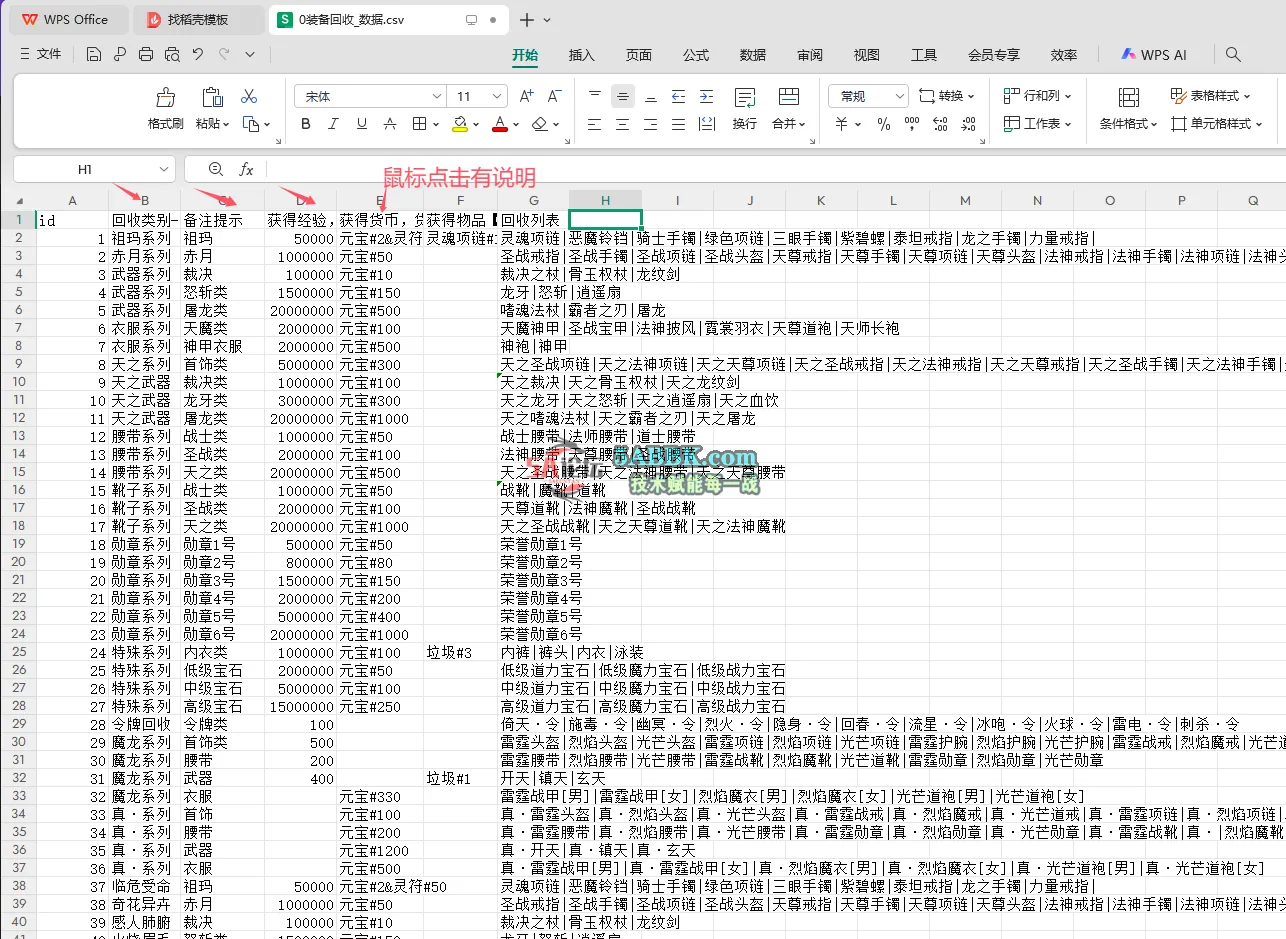Open Print Preview from quick access toolbar

coord(172,55)
